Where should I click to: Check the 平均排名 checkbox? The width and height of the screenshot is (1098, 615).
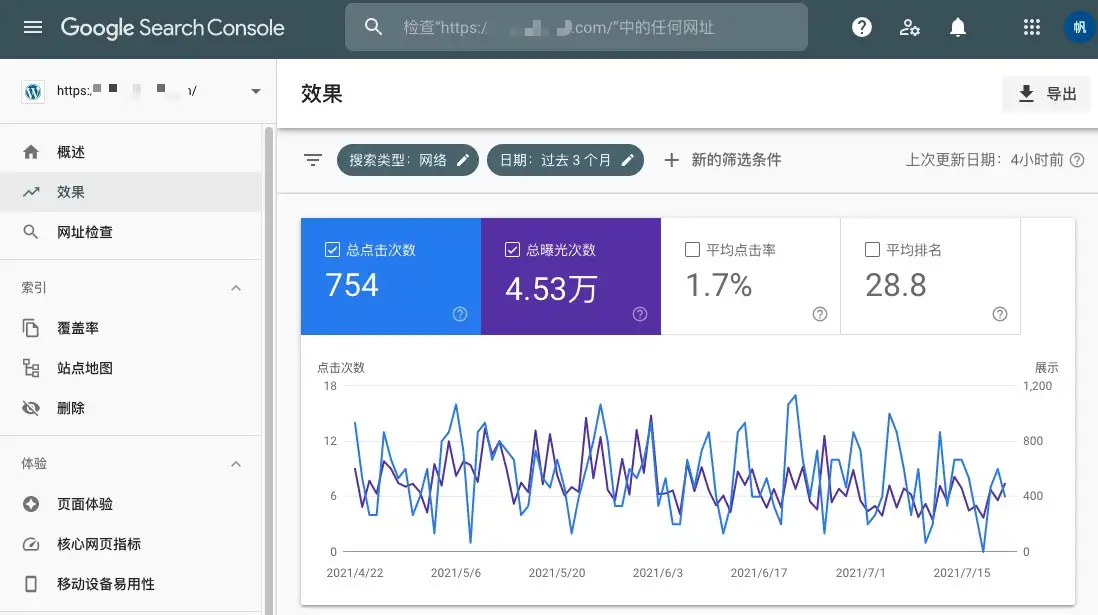tap(873, 249)
